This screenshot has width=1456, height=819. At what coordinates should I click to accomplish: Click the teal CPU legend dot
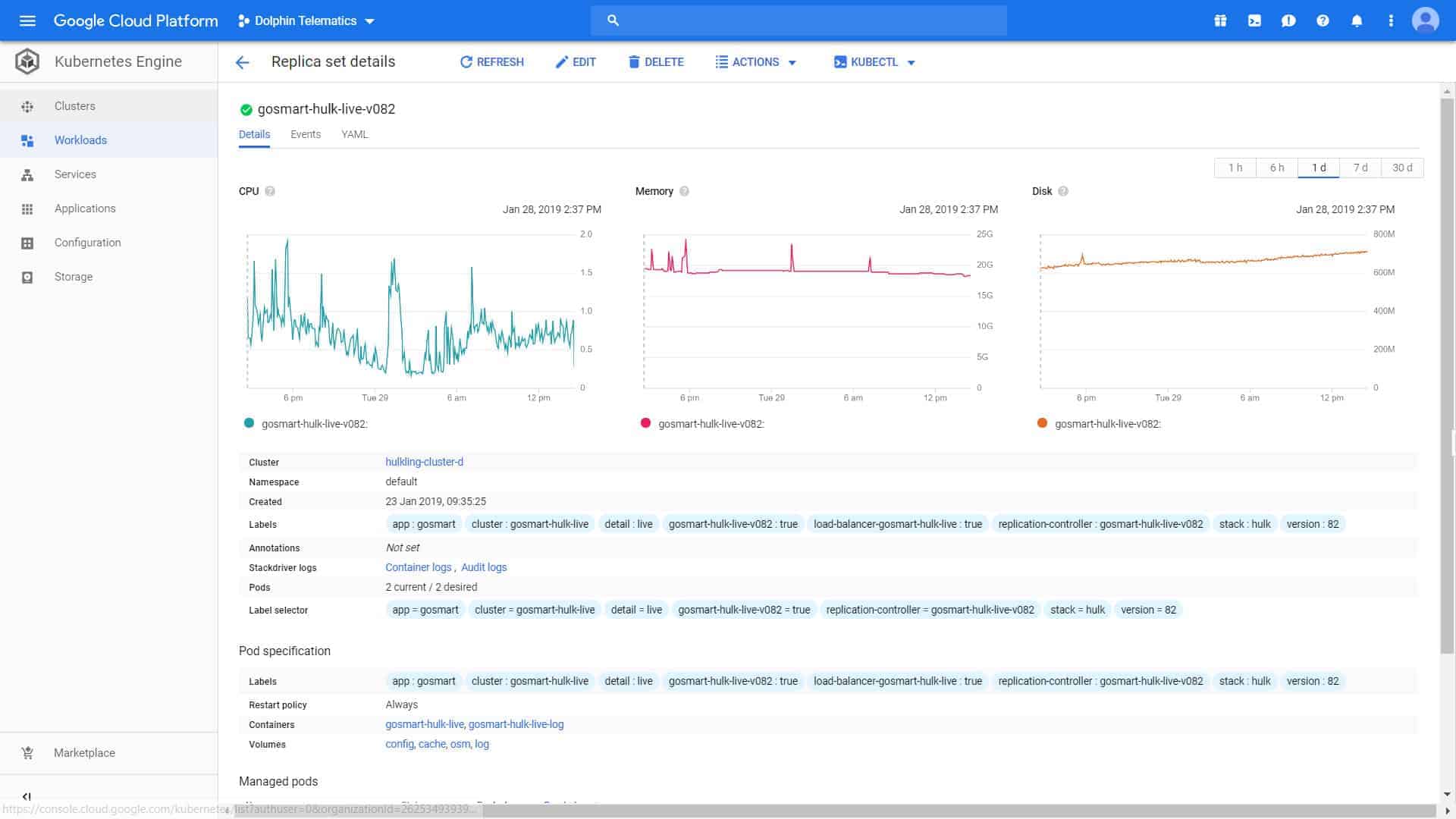click(249, 423)
